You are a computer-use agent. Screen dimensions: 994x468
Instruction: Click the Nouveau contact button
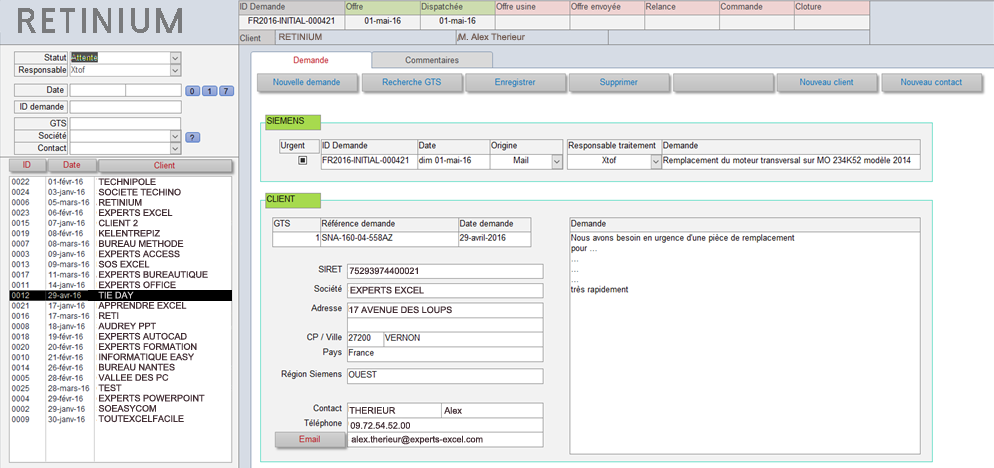point(931,82)
